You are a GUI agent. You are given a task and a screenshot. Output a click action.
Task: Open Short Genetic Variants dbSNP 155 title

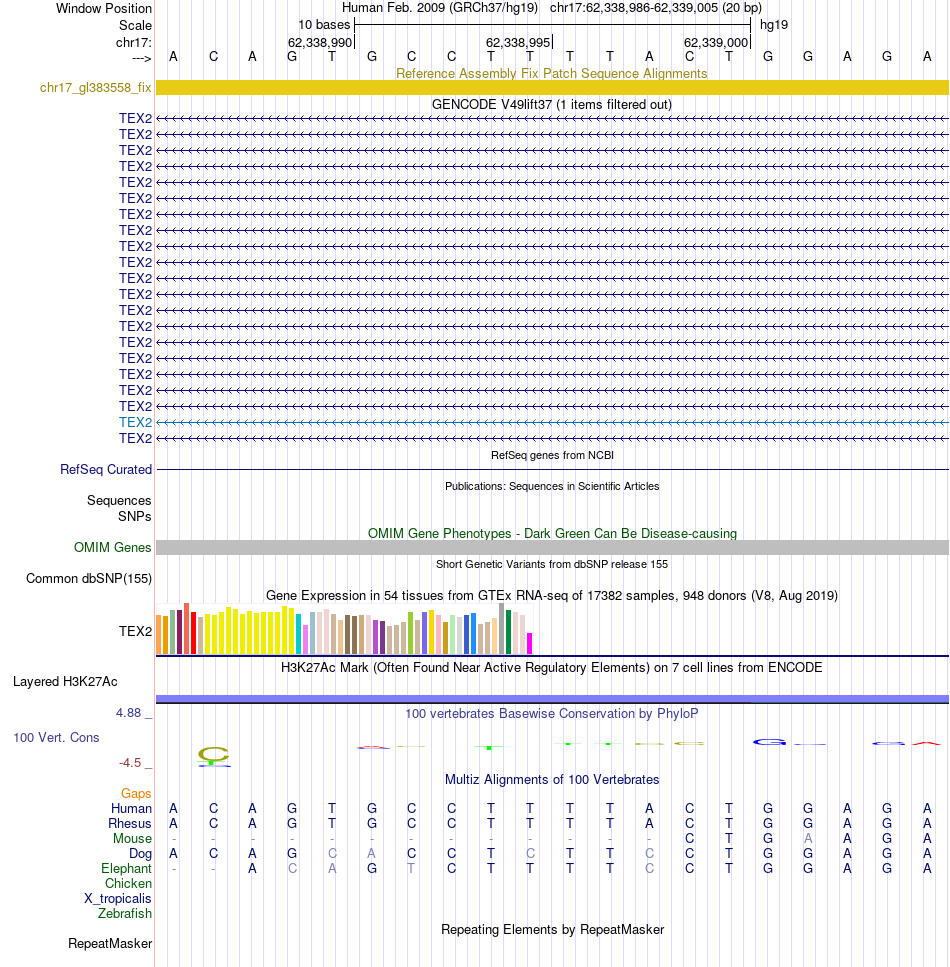pos(551,564)
